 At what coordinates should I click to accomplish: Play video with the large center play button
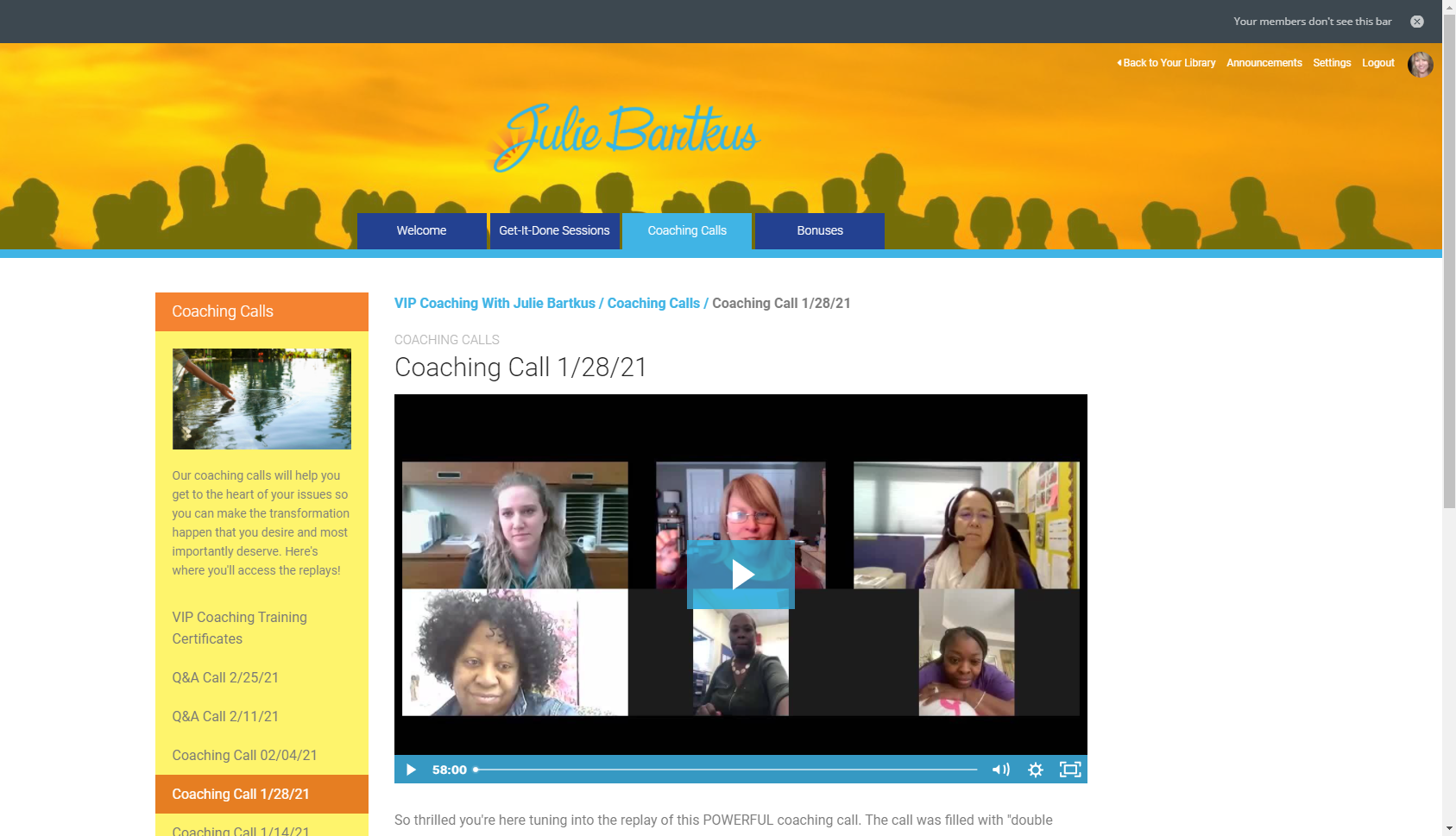tap(741, 575)
